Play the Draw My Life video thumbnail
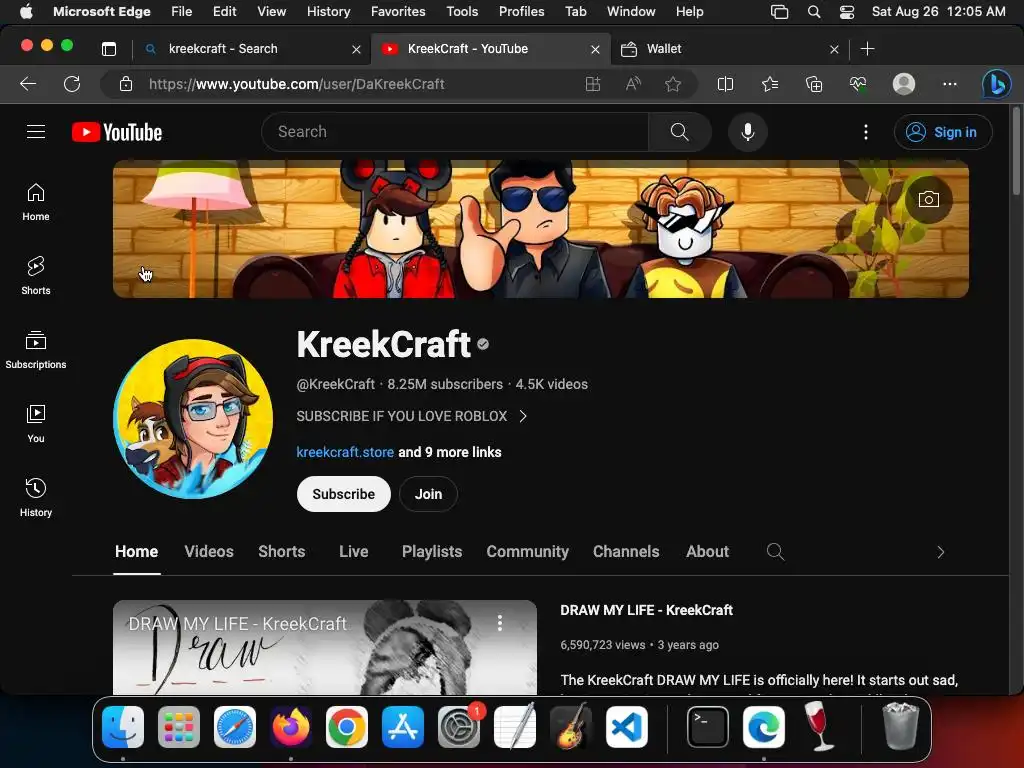The image size is (1024, 768). tap(325, 647)
